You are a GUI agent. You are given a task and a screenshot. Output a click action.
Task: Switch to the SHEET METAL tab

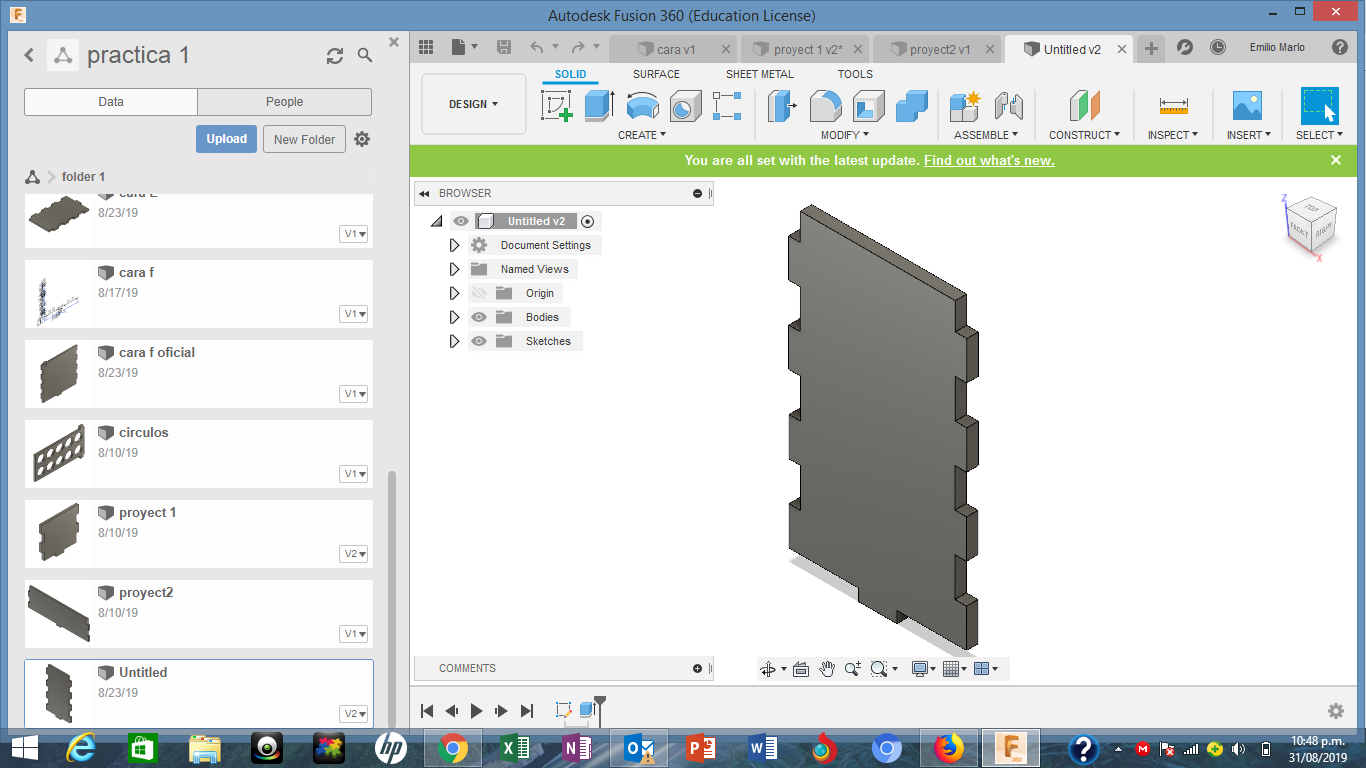pos(760,74)
